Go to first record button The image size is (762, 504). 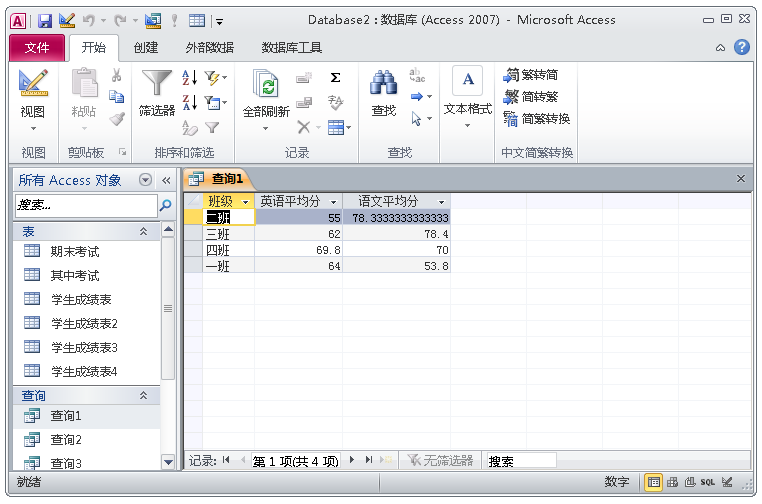226,460
